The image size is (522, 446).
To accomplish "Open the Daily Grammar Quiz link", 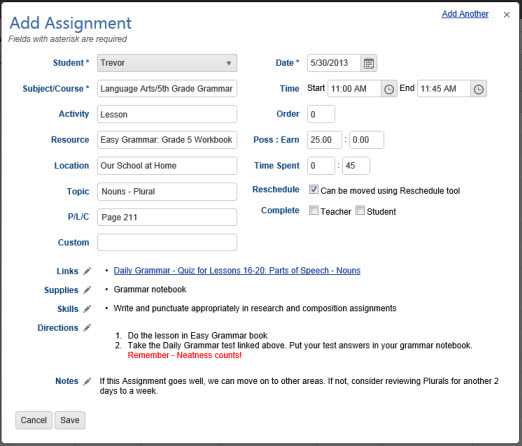I will [x=237, y=270].
